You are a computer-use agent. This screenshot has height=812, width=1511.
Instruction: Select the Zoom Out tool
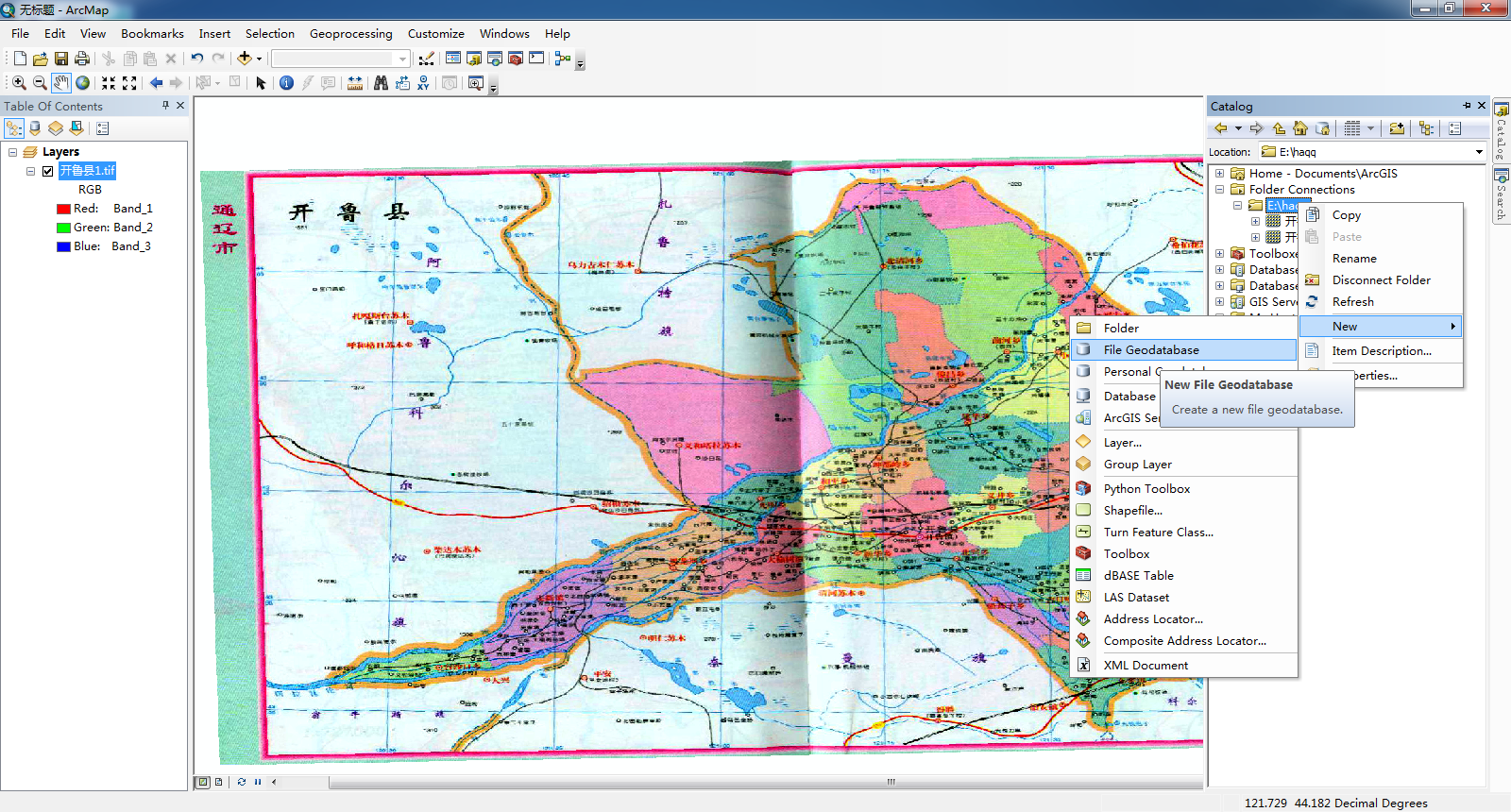click(x=40, y=83)
